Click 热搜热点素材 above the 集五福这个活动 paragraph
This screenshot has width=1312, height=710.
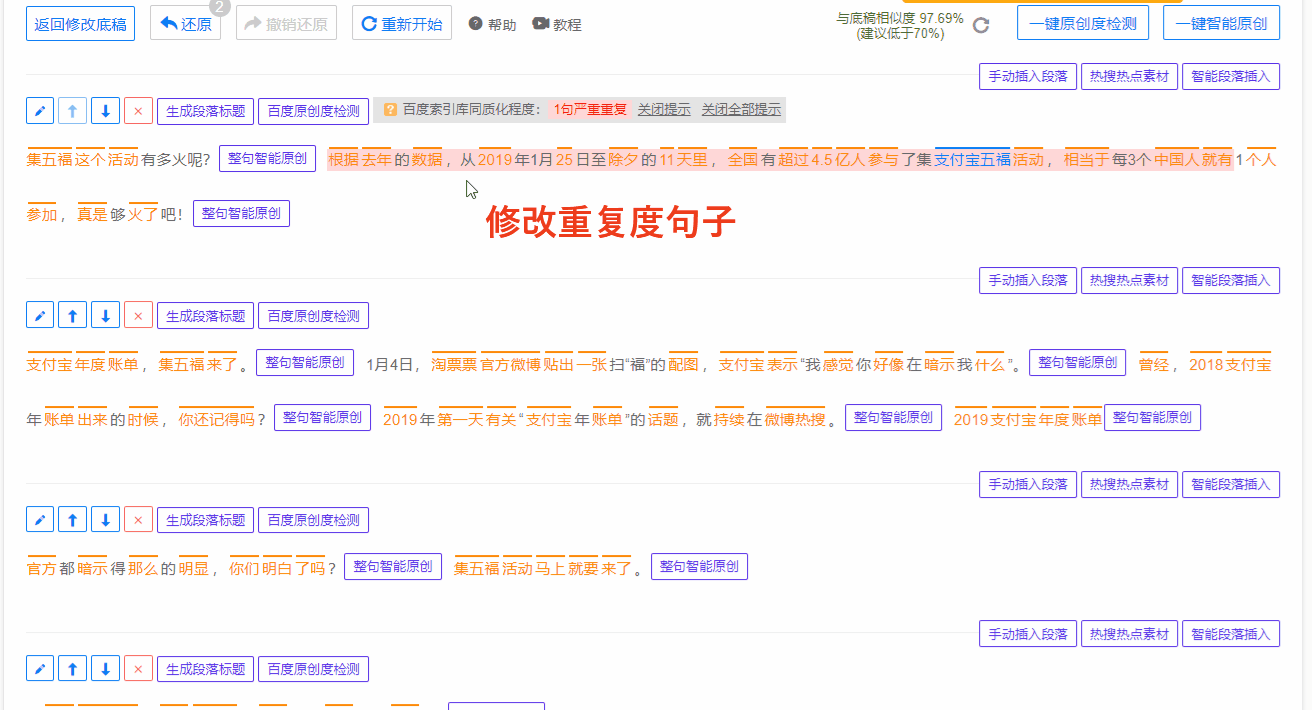click(x=1129, y=76)
